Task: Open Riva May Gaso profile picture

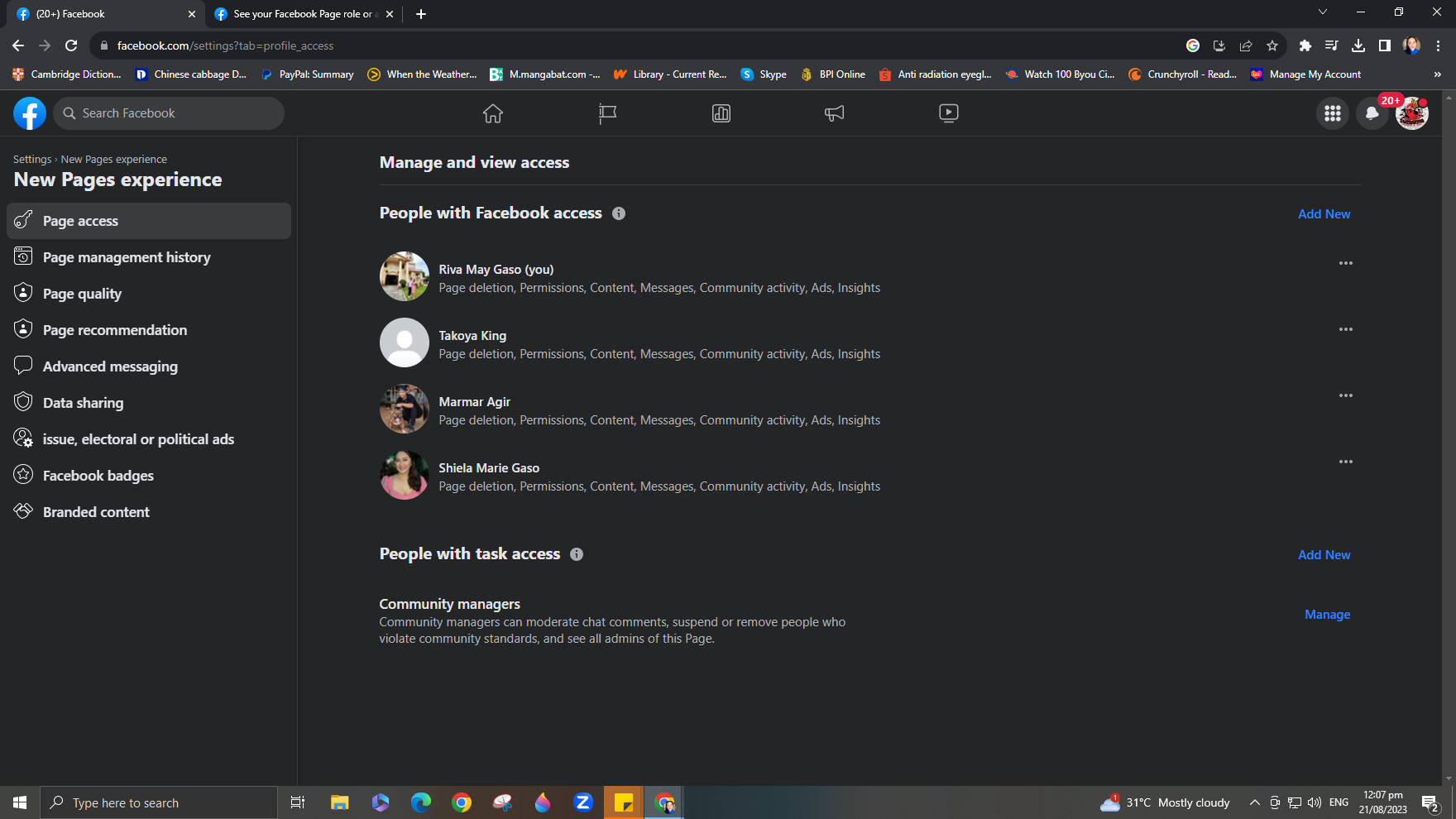Action: coord(405,276)
